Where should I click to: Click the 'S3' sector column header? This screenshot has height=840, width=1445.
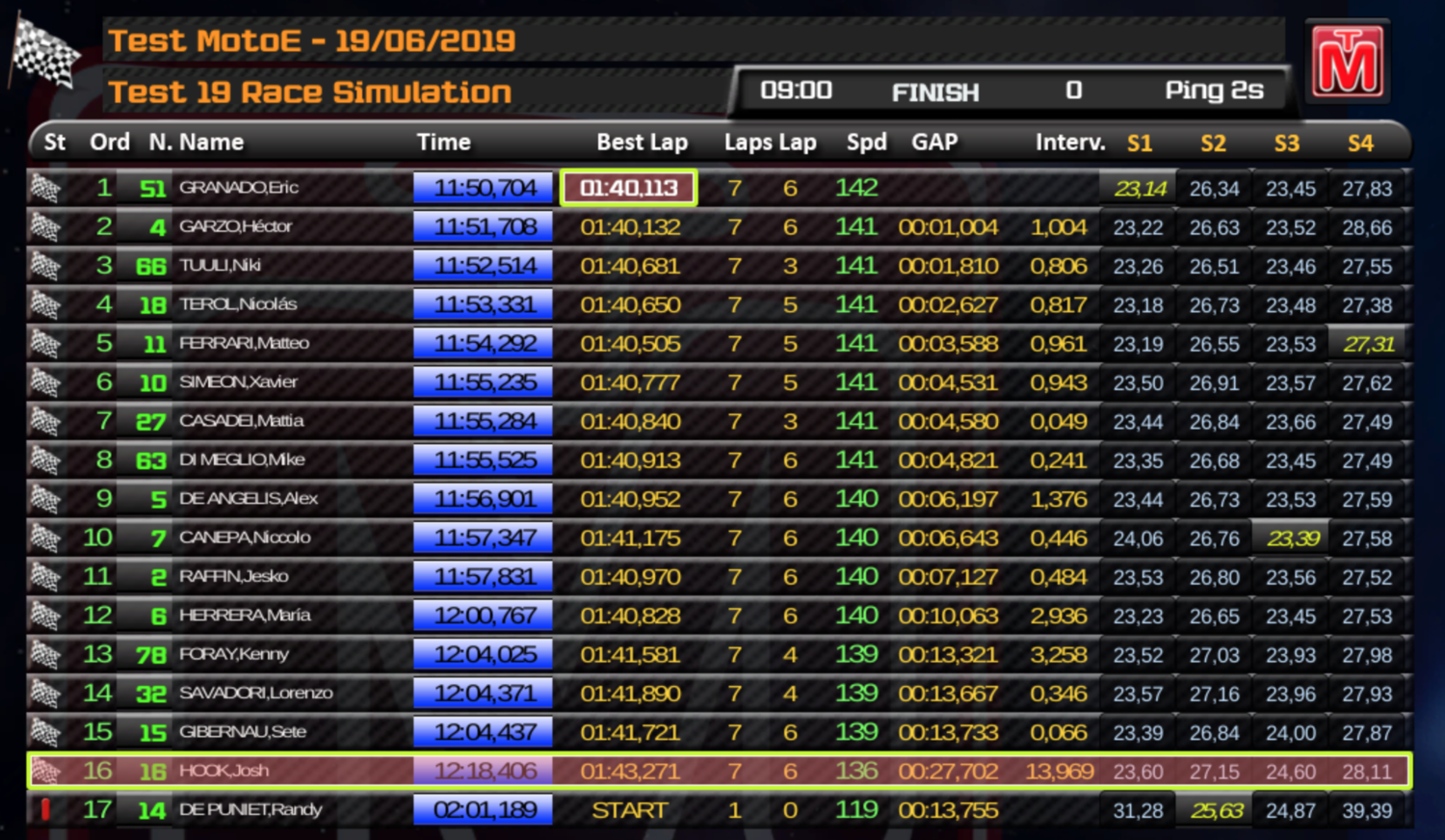(x=1287, y=144)
